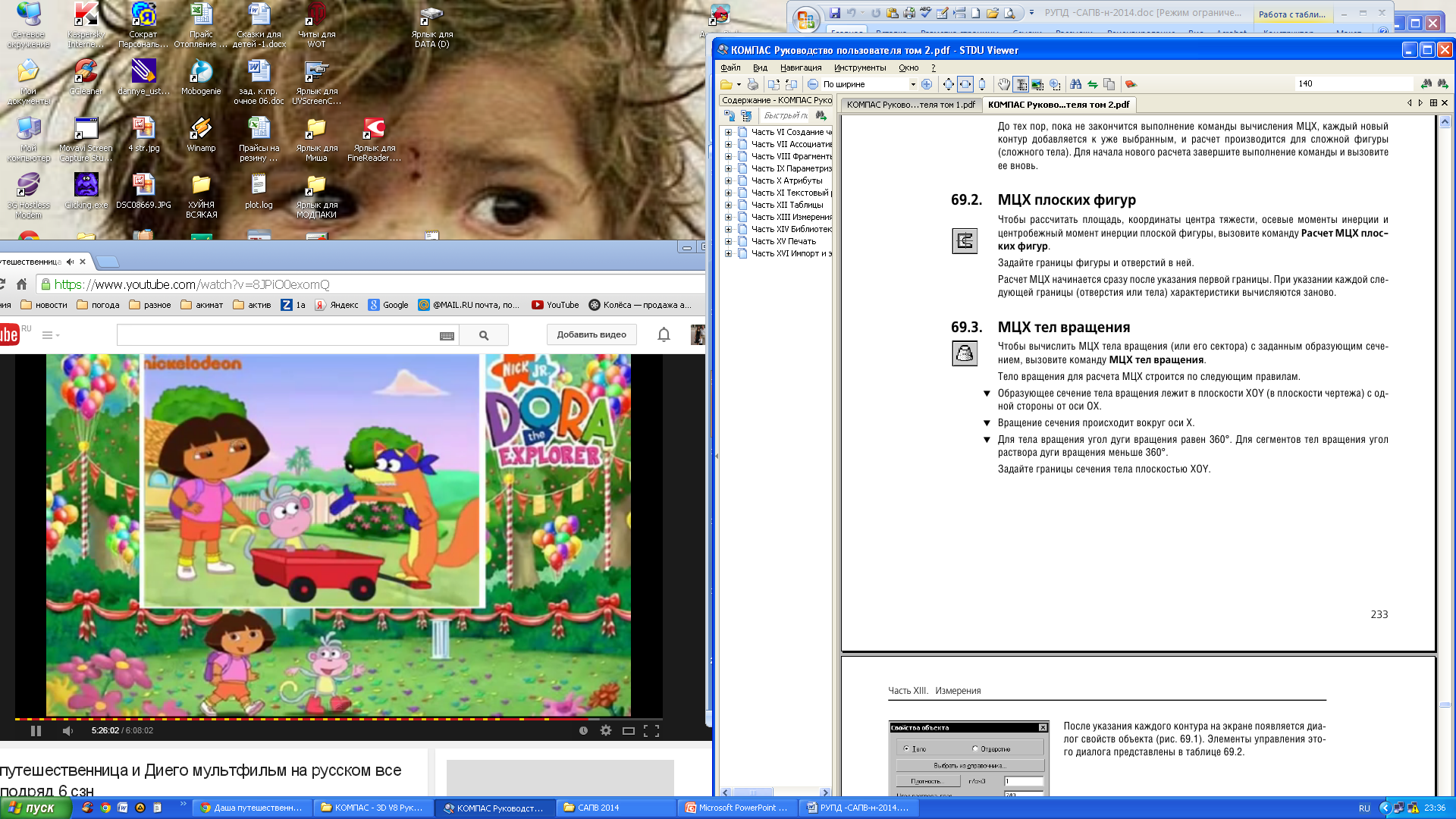Choose fit whole page view mode
The width and height of the screenshot is (1456, 819).
coord(949,84)
